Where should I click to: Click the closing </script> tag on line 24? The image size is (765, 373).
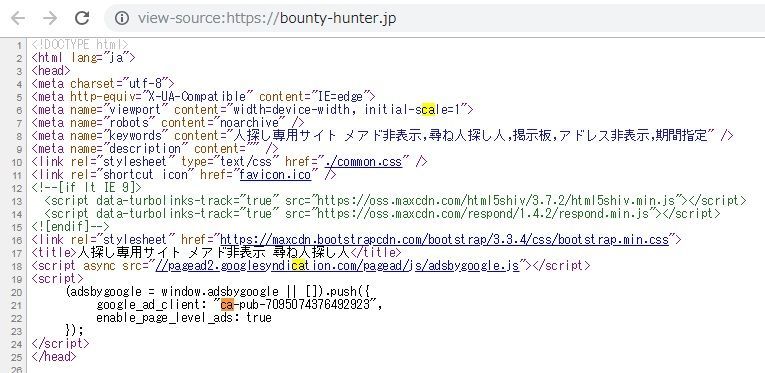60,343
